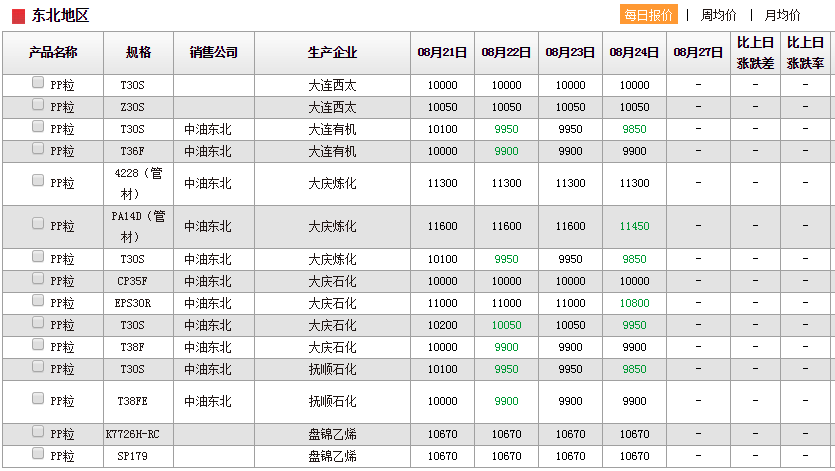Click the 销售公司 column header
Image resolution: width=835 pixels, height=471 pixels.
pyautogui.click(x=214, y=52)
